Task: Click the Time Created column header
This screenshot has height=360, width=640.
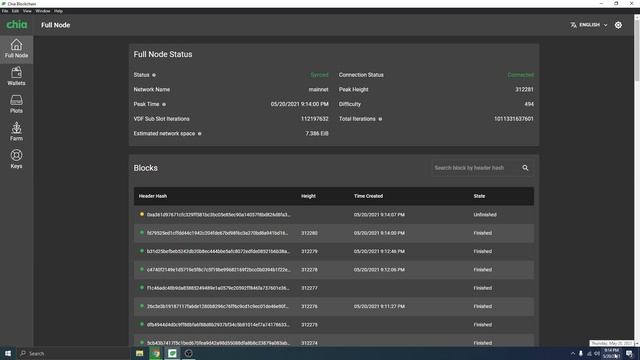Action: 368,196
